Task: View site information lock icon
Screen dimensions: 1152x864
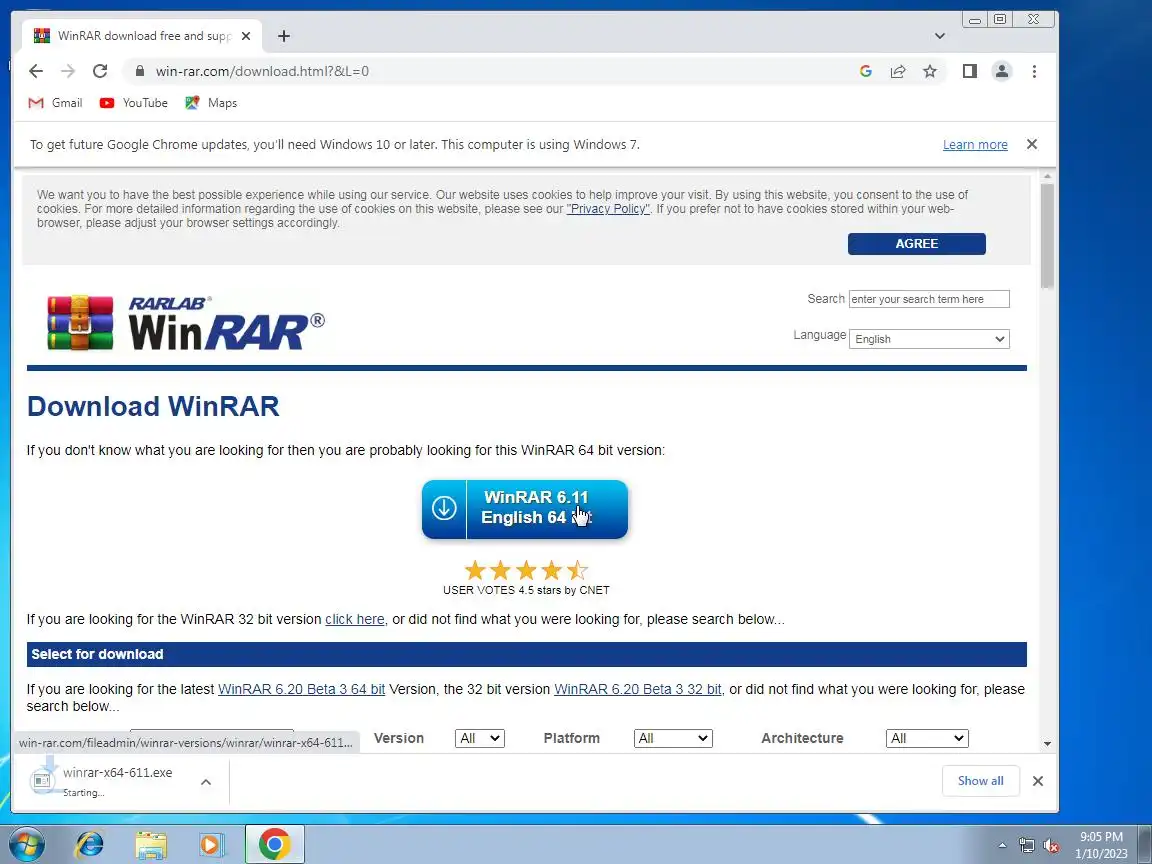Action: tap(139, 71)
